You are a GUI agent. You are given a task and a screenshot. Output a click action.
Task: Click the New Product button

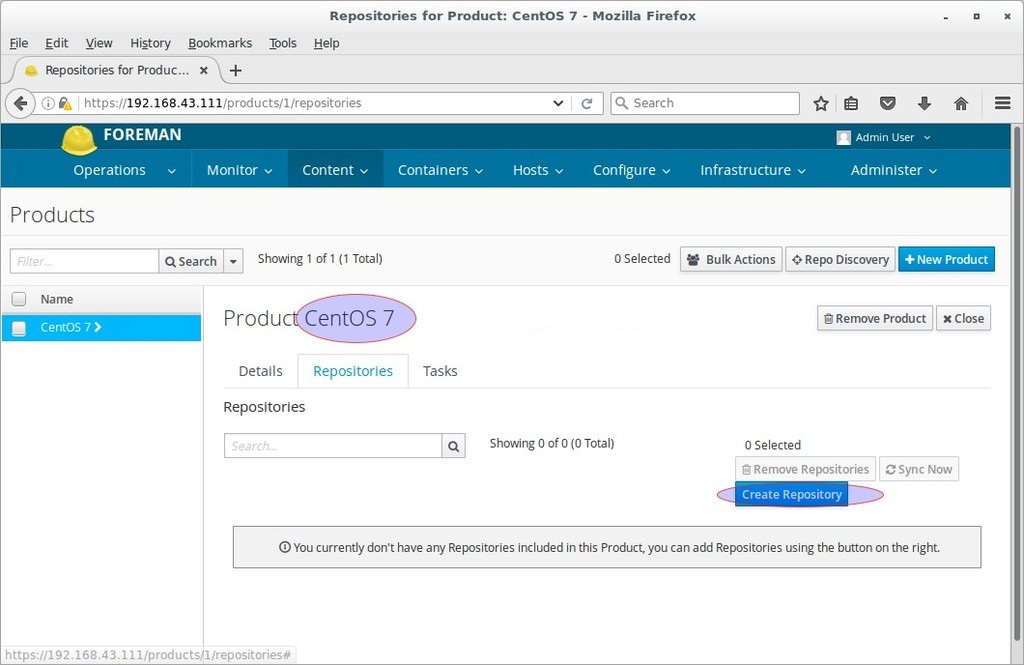(x=946, y=259)
